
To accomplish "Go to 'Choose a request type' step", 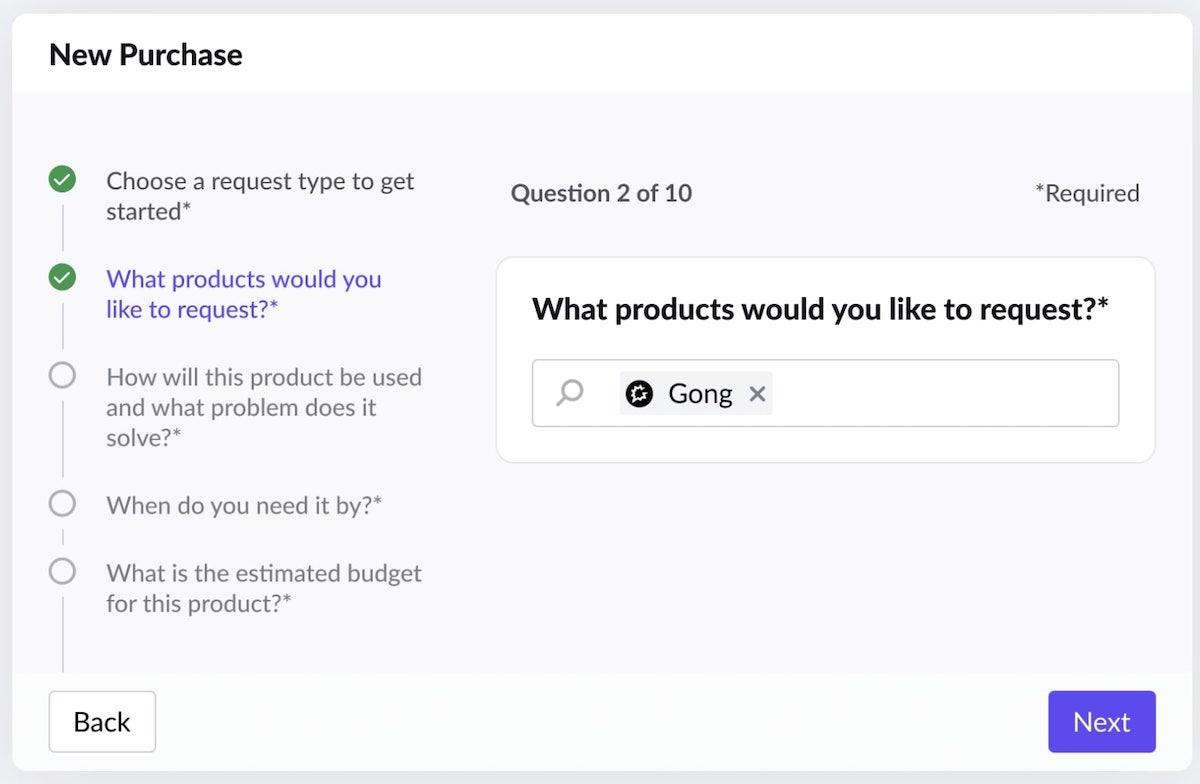I will tap(260, 196).
